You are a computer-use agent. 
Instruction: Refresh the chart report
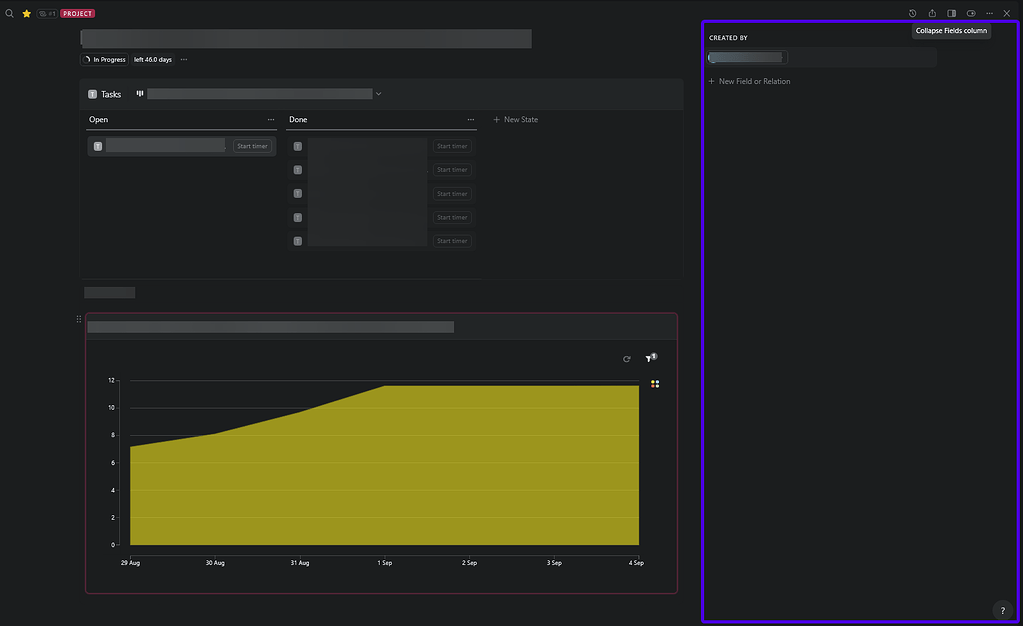click(627, 359)
